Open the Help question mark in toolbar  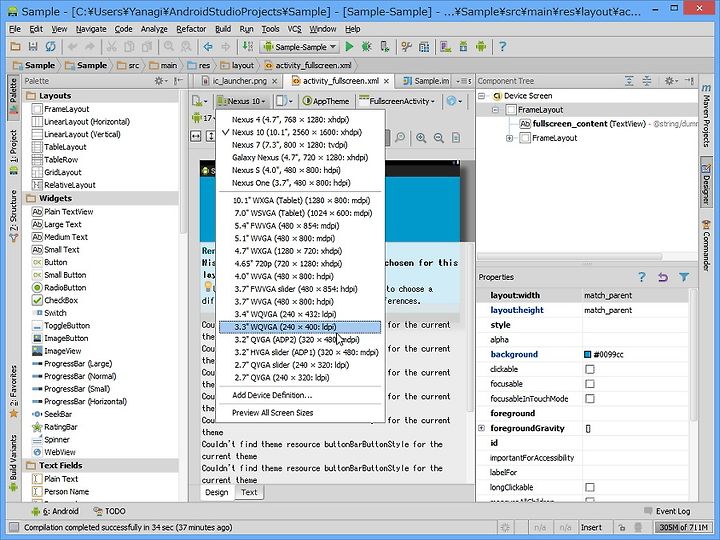tap(502, 47)
